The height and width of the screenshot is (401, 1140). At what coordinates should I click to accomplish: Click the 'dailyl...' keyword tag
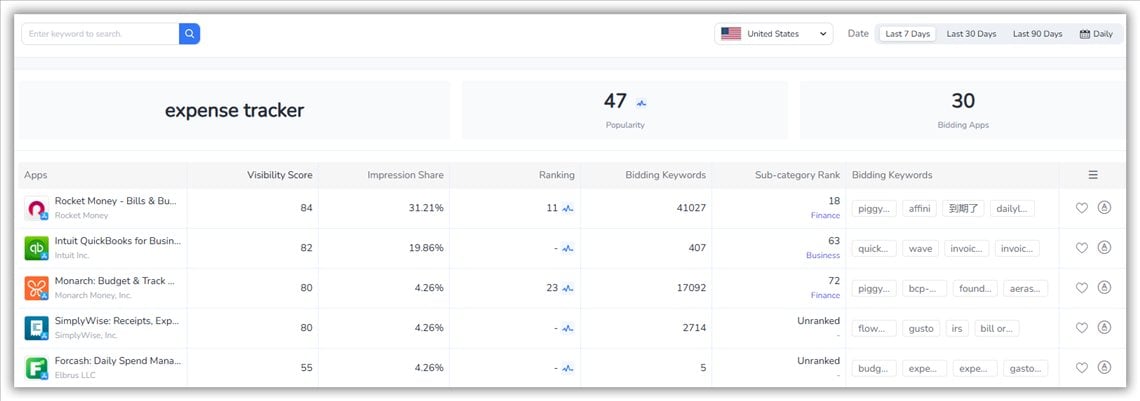point(1012,208)
